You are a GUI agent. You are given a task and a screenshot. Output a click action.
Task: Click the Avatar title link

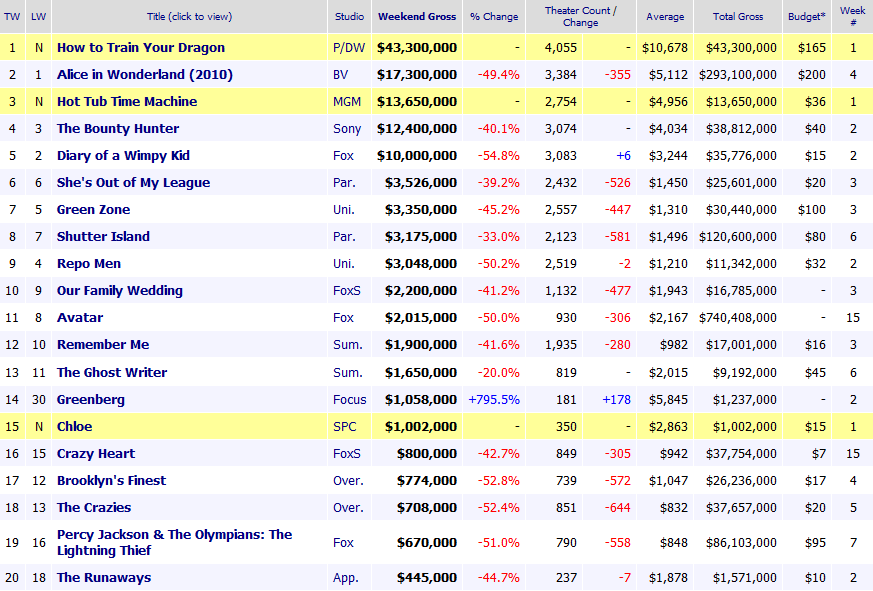point(80,317)
